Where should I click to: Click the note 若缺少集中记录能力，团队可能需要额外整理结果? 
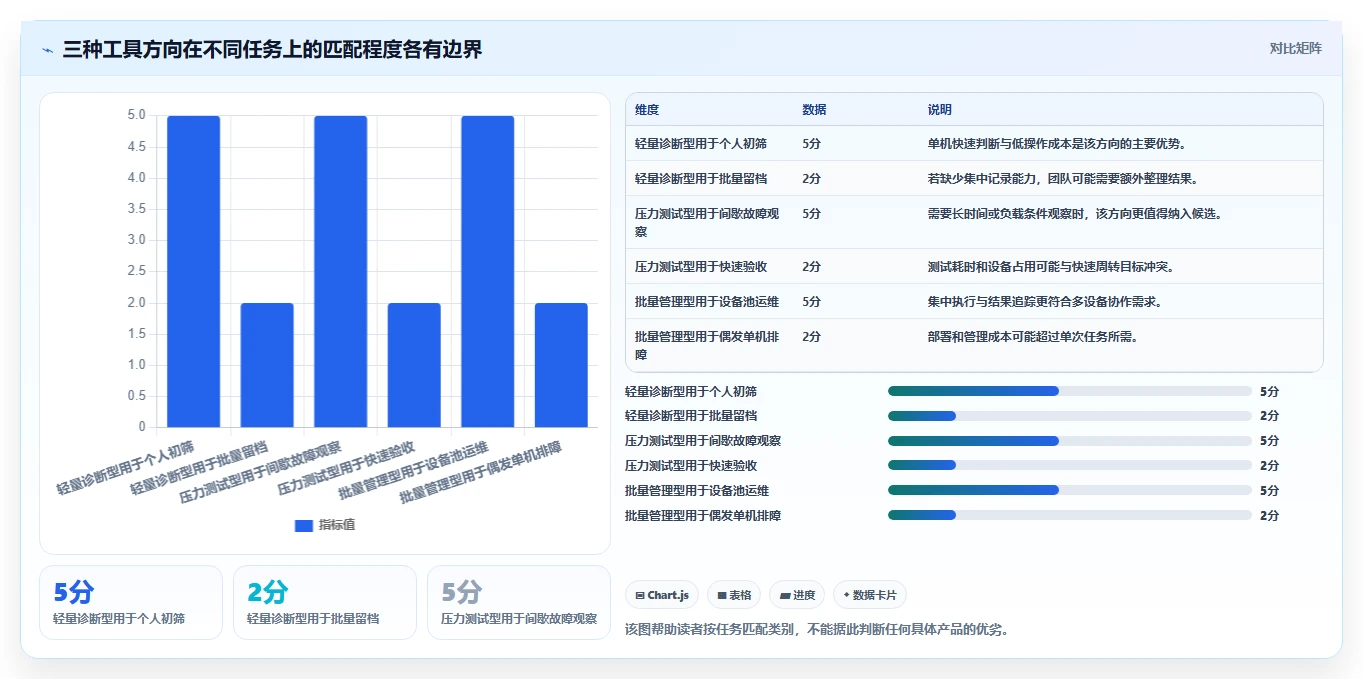click(1063, 179)
